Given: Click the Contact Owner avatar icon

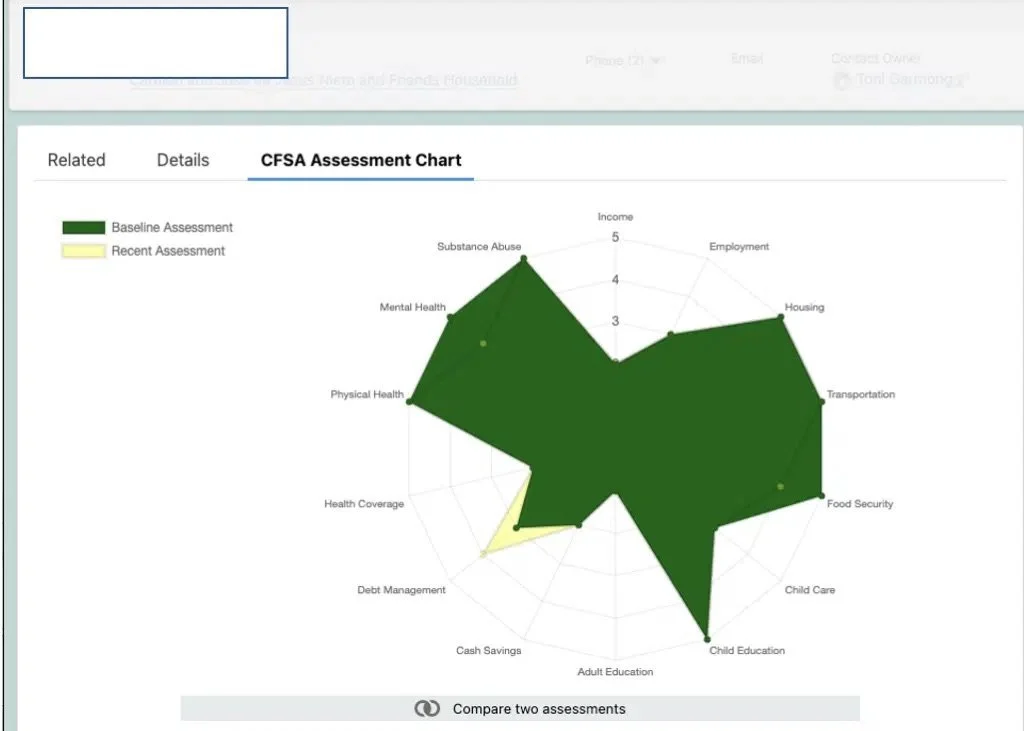Looking at the screenshot, I should point(842,80).
